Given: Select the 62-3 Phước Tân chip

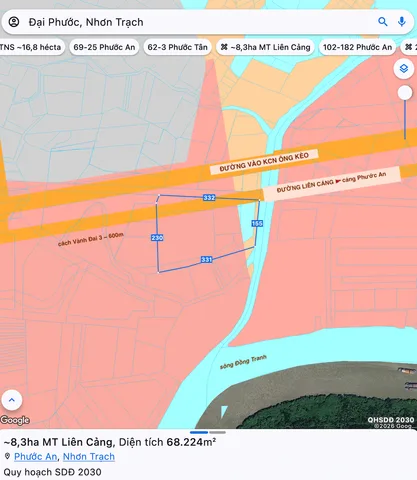Looking at the screenshot, I should 178,47.
